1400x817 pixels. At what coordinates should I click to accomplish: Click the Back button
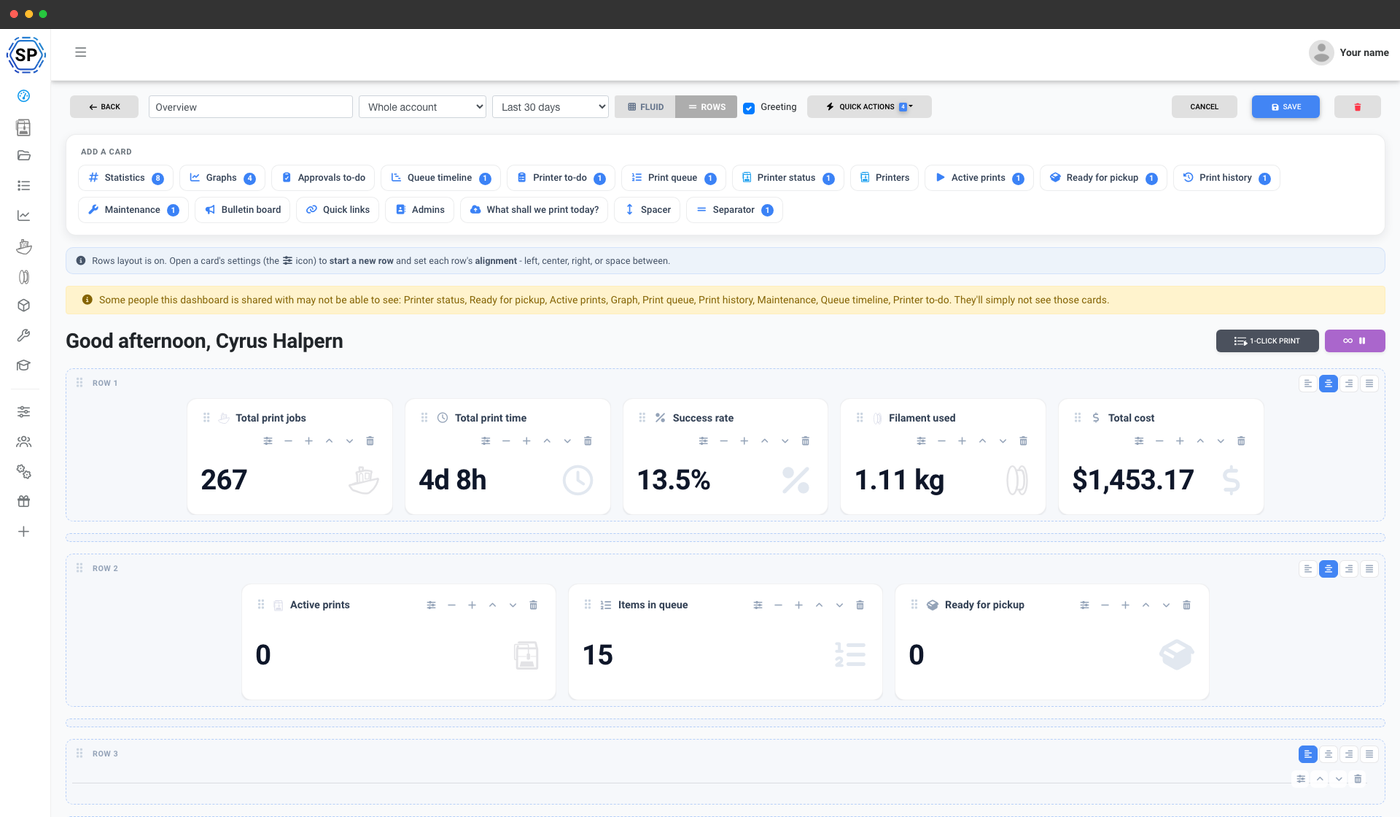[x=104, y=107]
